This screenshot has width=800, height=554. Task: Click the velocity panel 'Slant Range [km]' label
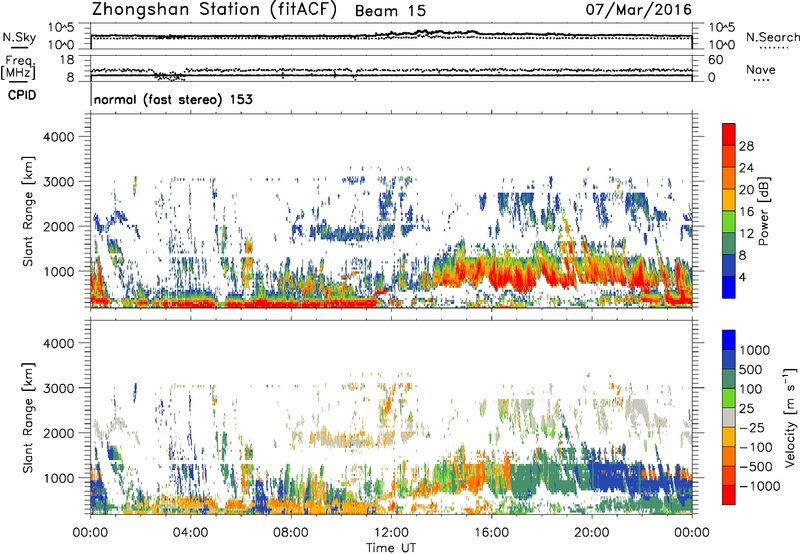pos(28,418)
